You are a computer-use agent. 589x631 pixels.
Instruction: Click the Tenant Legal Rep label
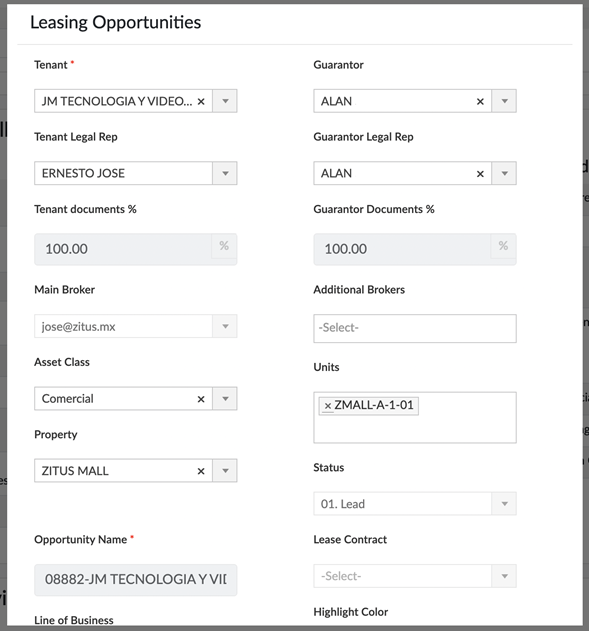point(76,137)
